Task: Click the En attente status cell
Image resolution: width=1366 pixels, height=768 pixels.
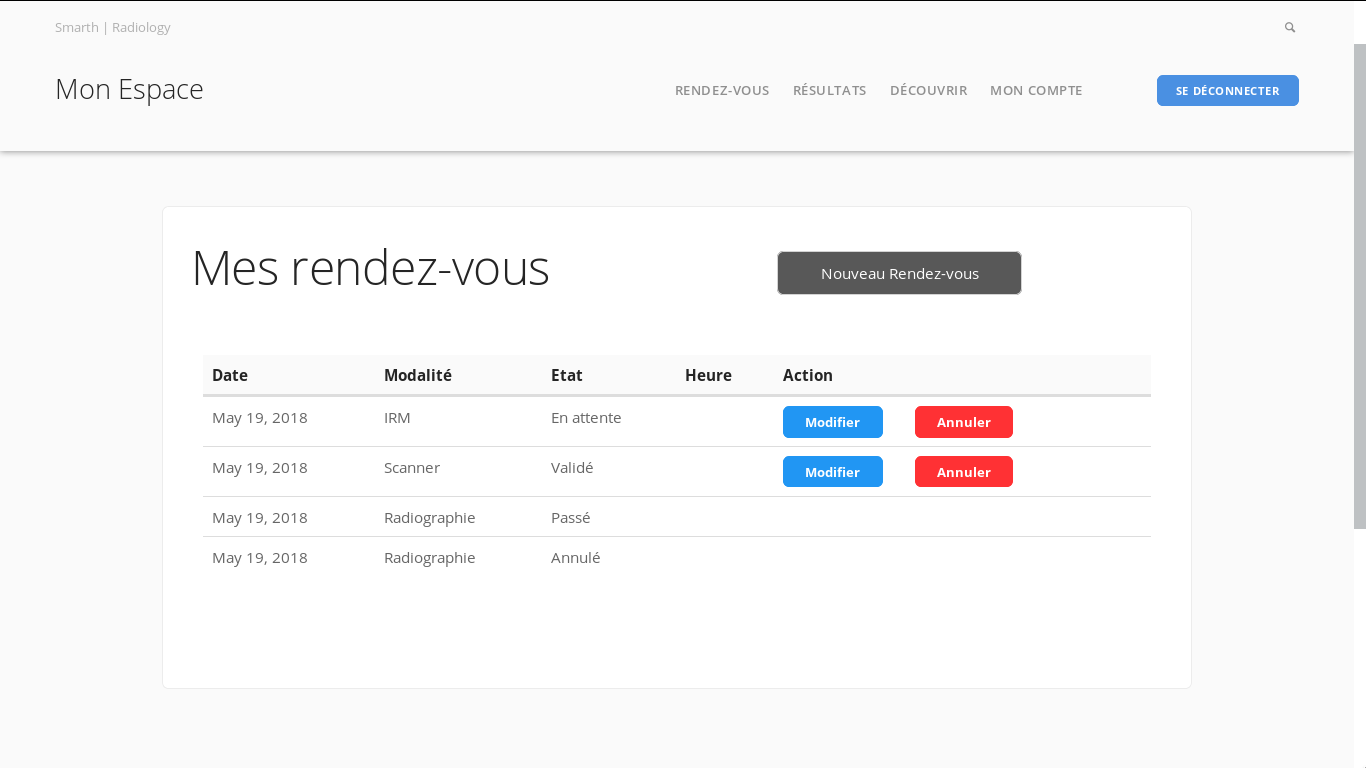Action: 586,417
